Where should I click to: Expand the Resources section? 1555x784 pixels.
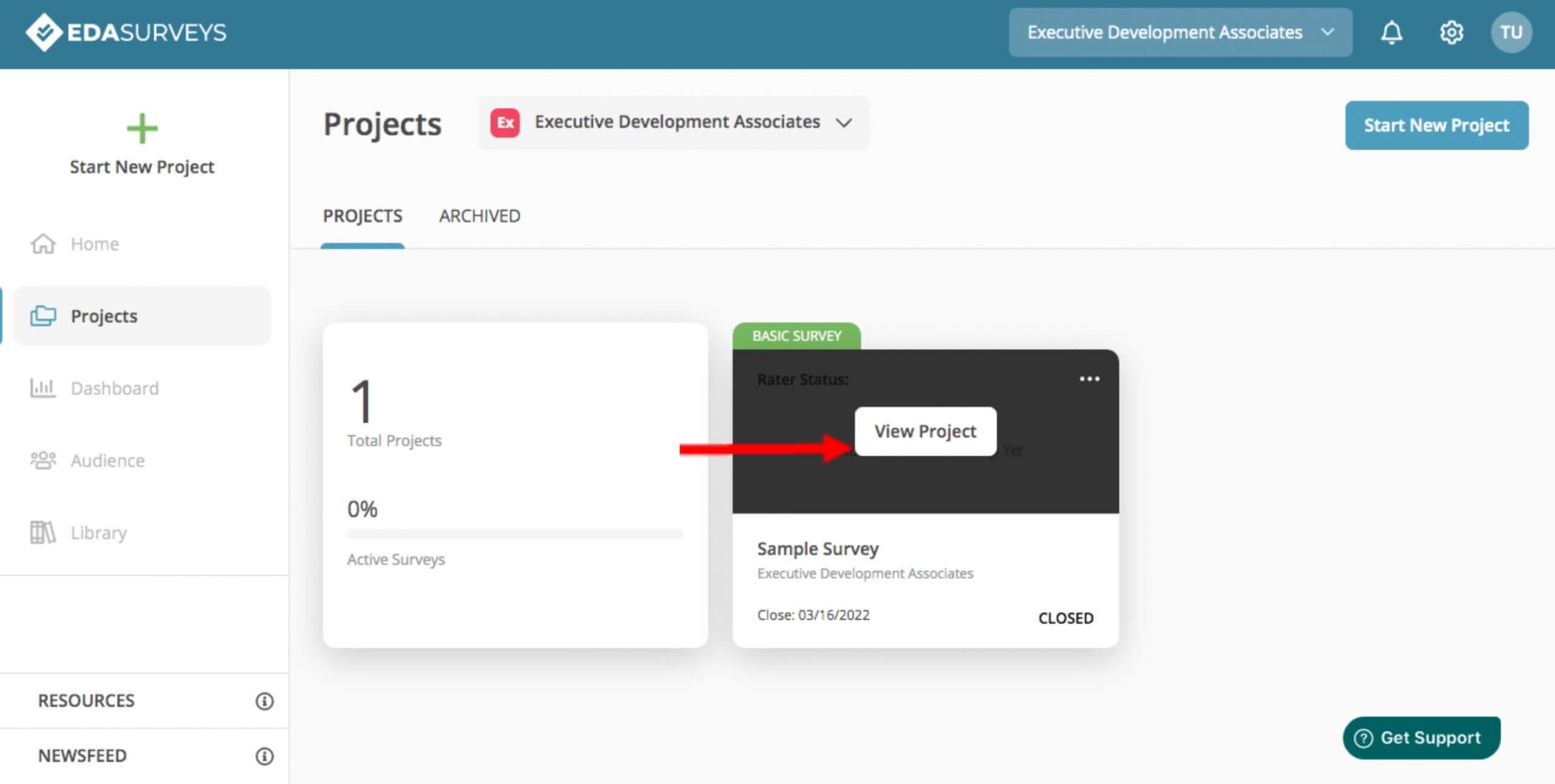click(144, 701)
